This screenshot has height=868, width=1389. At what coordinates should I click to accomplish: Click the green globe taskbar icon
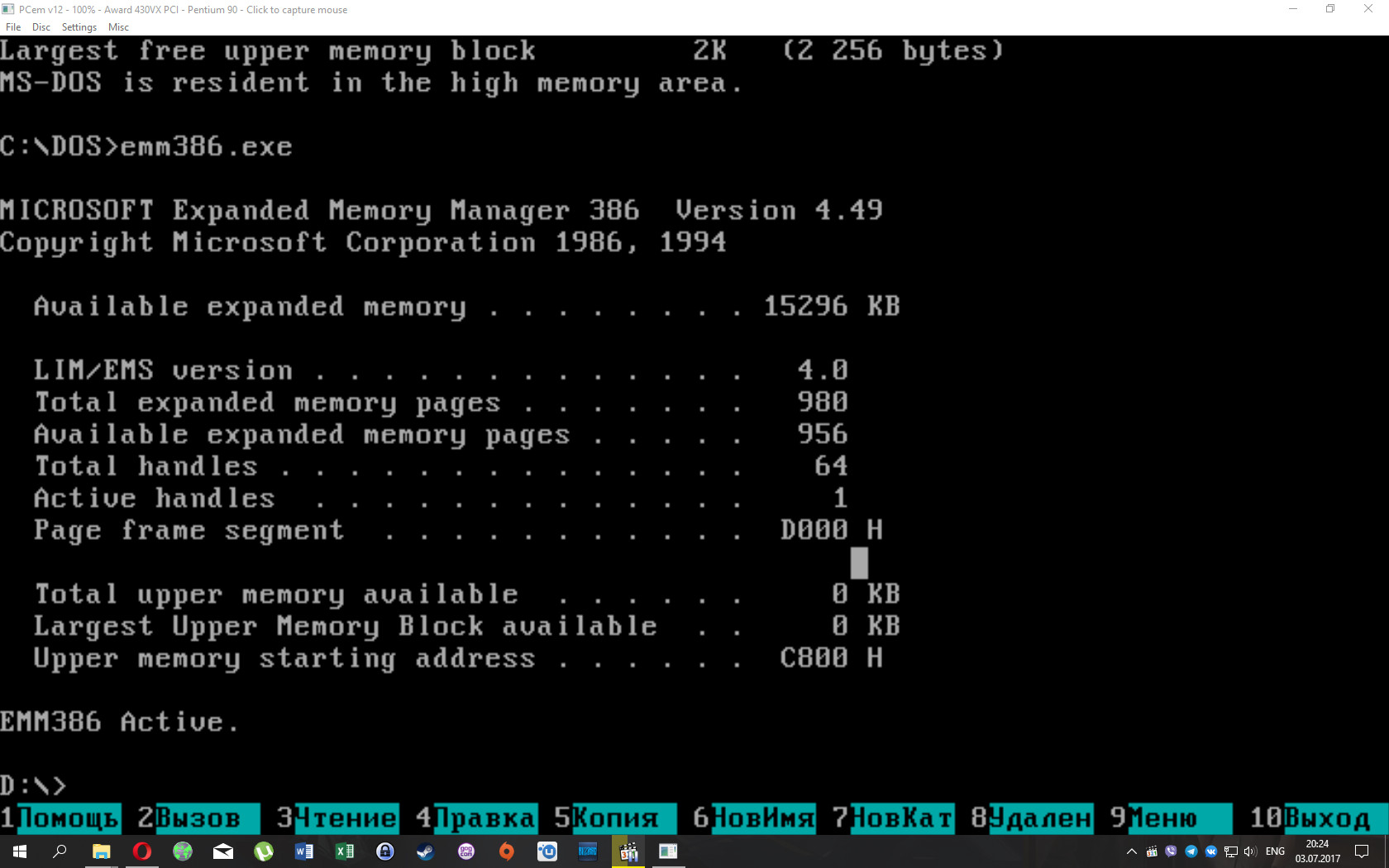coord(182,851)
